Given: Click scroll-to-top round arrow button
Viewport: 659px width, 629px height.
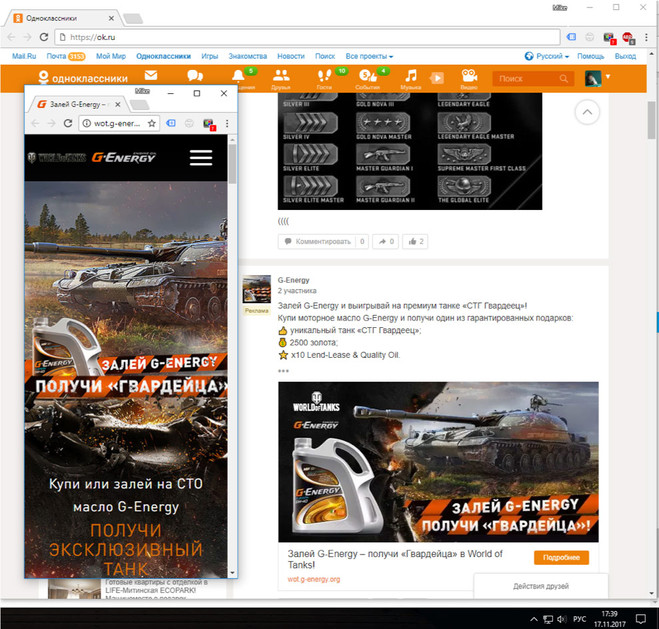Looking at the screenshot, I should 587,112.
